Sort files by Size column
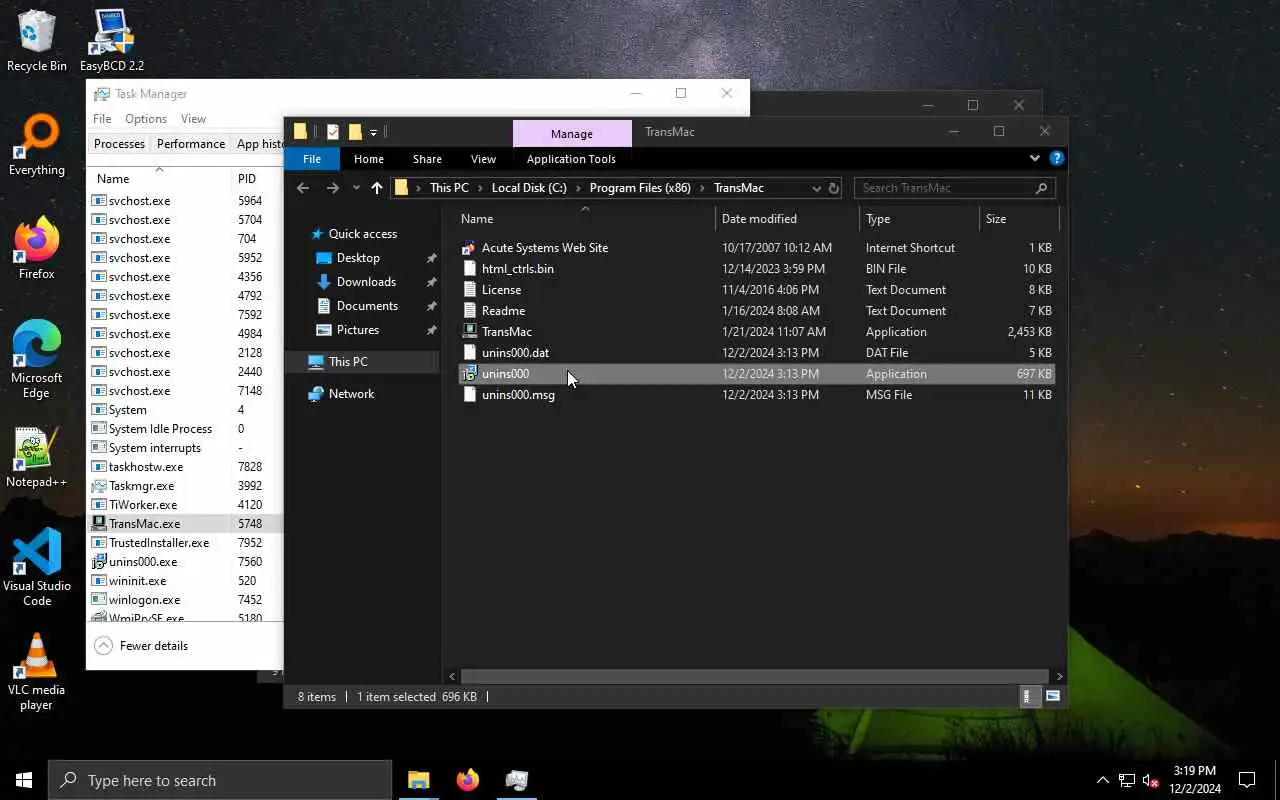 tap(1018, 219)
